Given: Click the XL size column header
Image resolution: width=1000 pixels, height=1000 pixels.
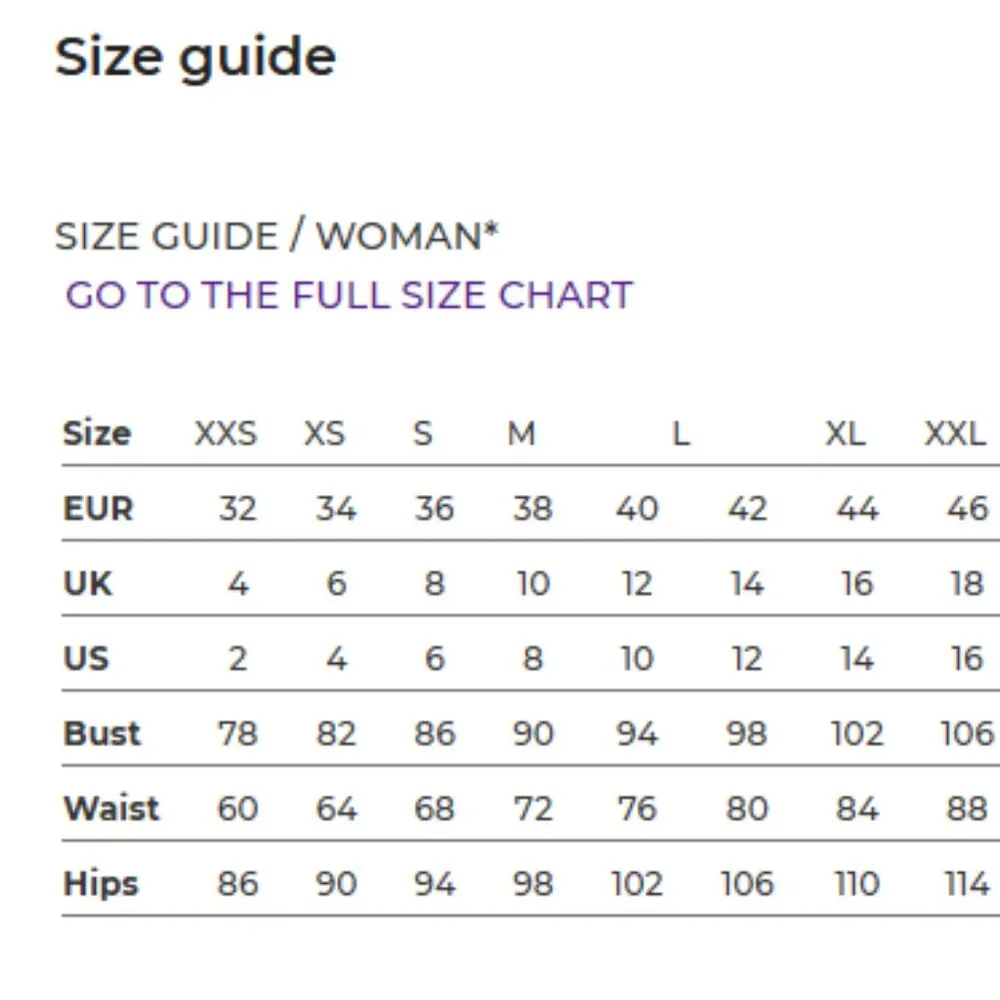Looking at the screenshot, I should 845,434.
